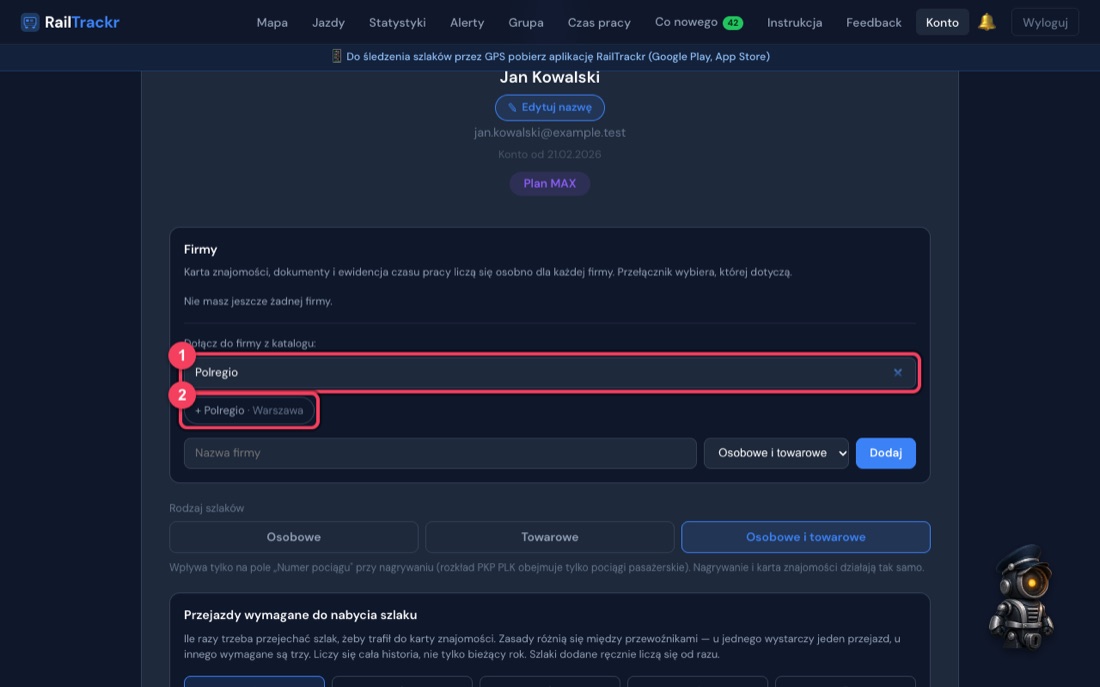This screenshot has height=687, width=1100.
Task: Click the Przejazdy wymagane do nabycia szlaku heading
Action: (300, 615)
